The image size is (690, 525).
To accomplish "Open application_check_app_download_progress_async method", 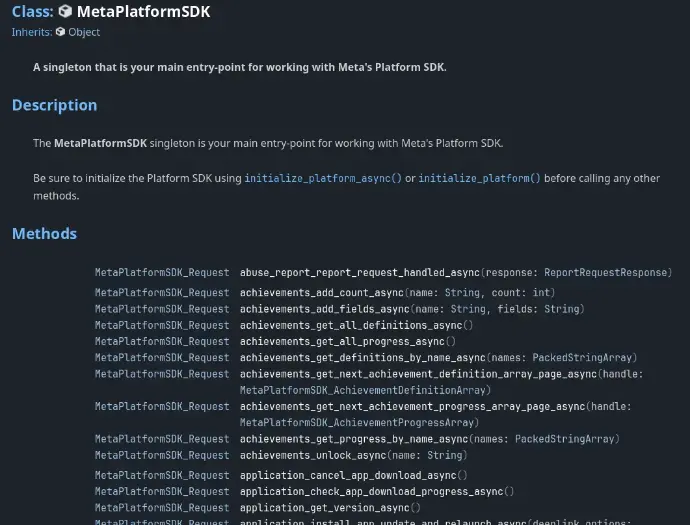I will 371,492.
